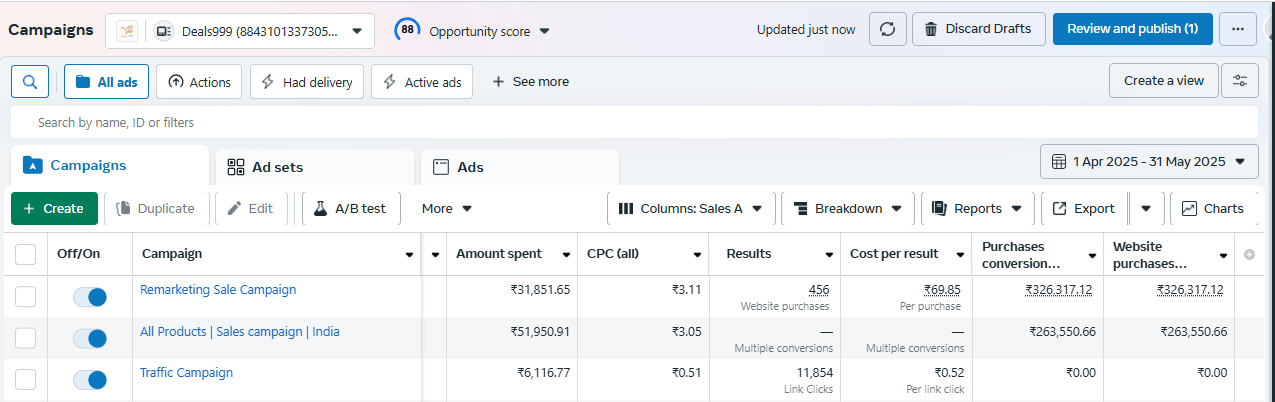Open the date range 1 Apr–31 May dropdown
This screenshot has height=402, width=1275.
[x=1149, y=161]
